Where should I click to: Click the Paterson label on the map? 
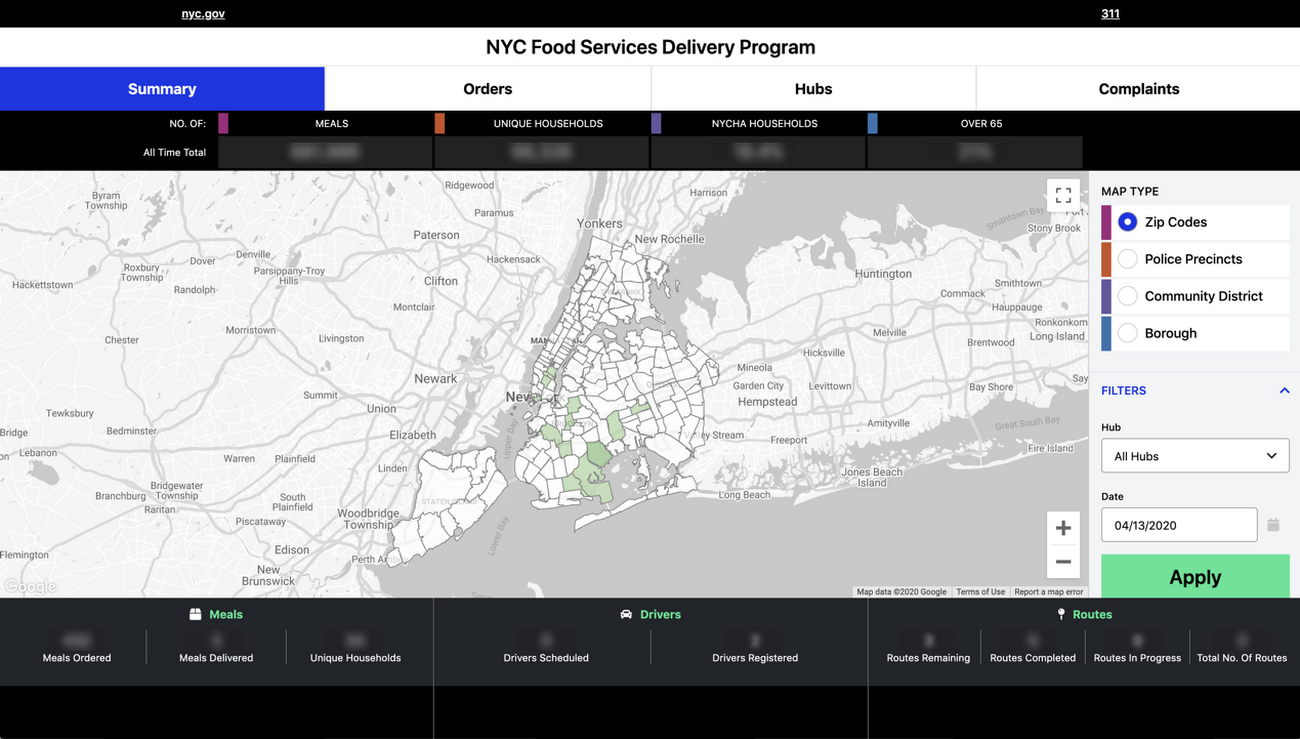click(x=436, y=235)
